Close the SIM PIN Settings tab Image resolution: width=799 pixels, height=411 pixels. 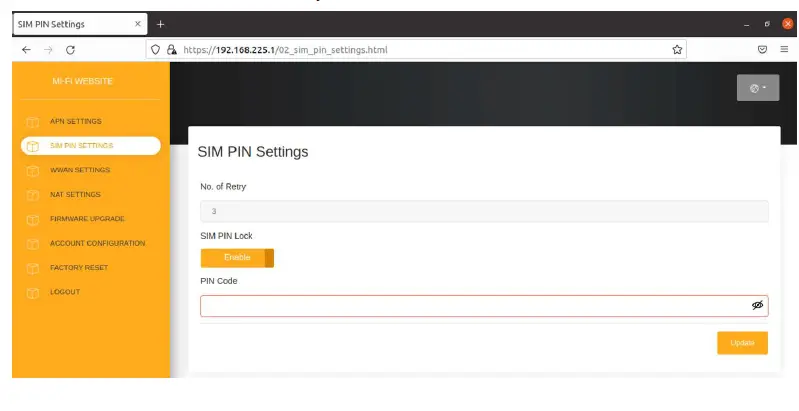(138, 24)
